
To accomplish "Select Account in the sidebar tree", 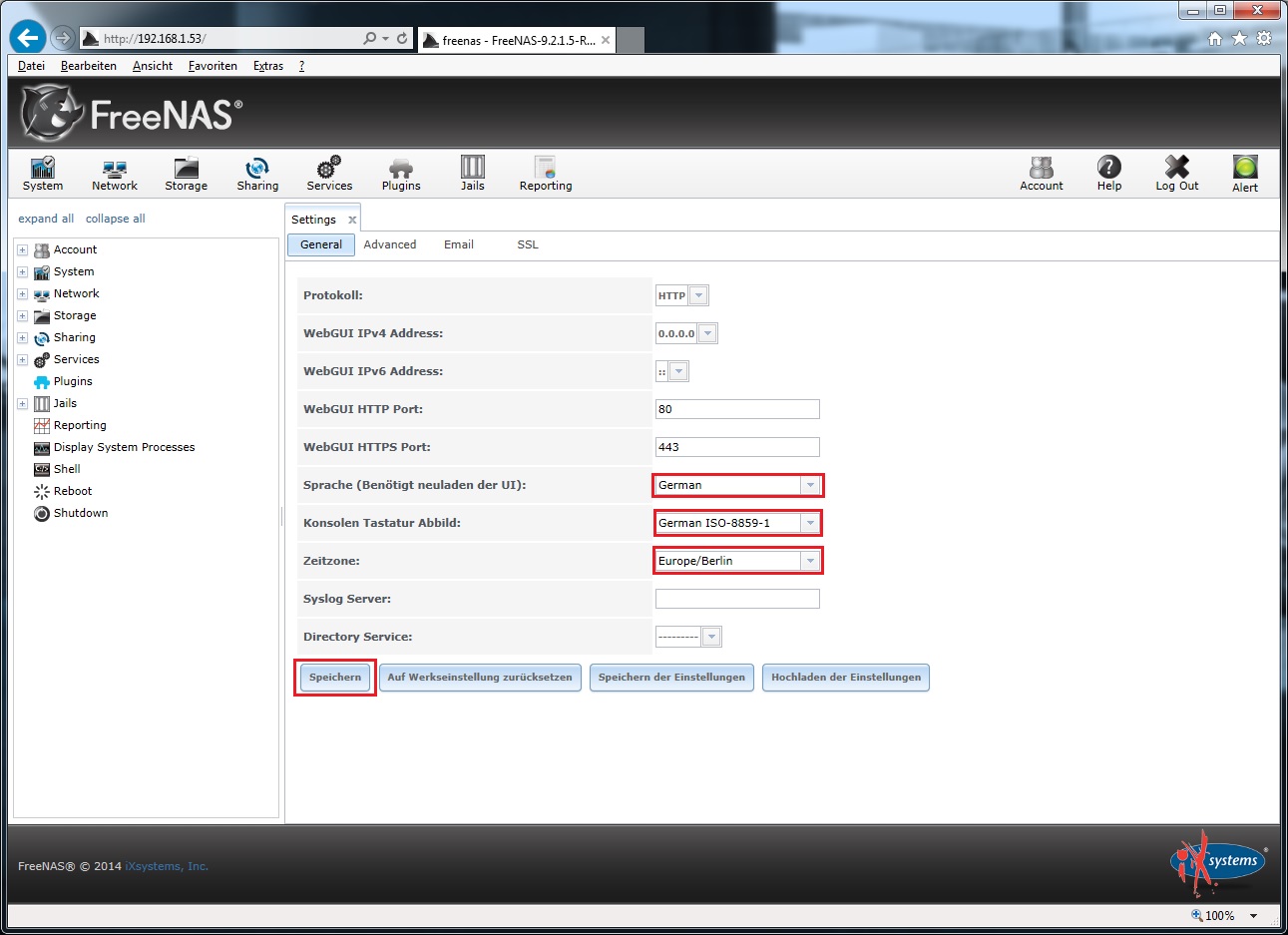I will [75, 249].
